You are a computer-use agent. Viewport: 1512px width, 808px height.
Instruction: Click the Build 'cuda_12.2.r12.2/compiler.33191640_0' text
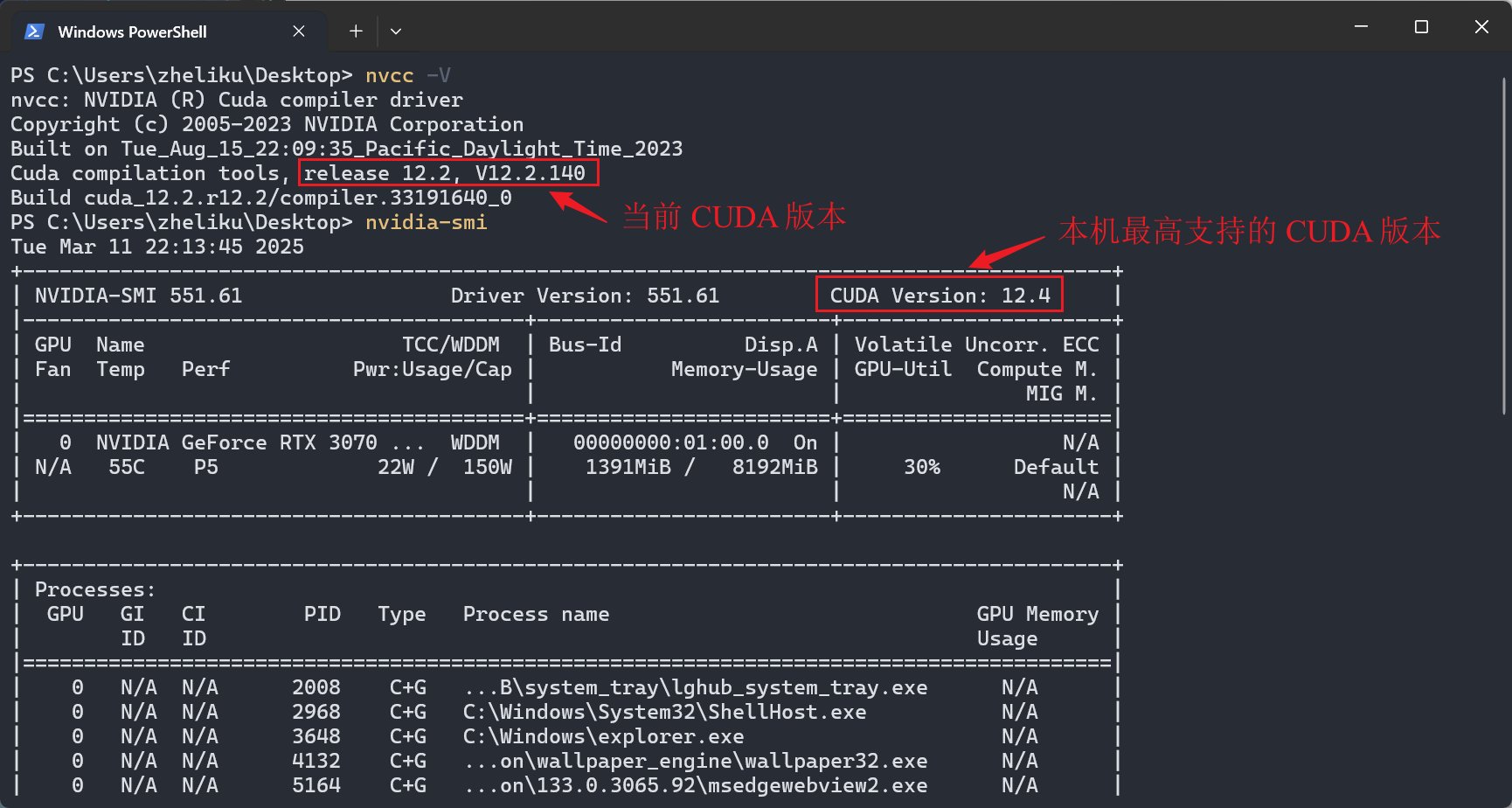(x=298, y=198)
